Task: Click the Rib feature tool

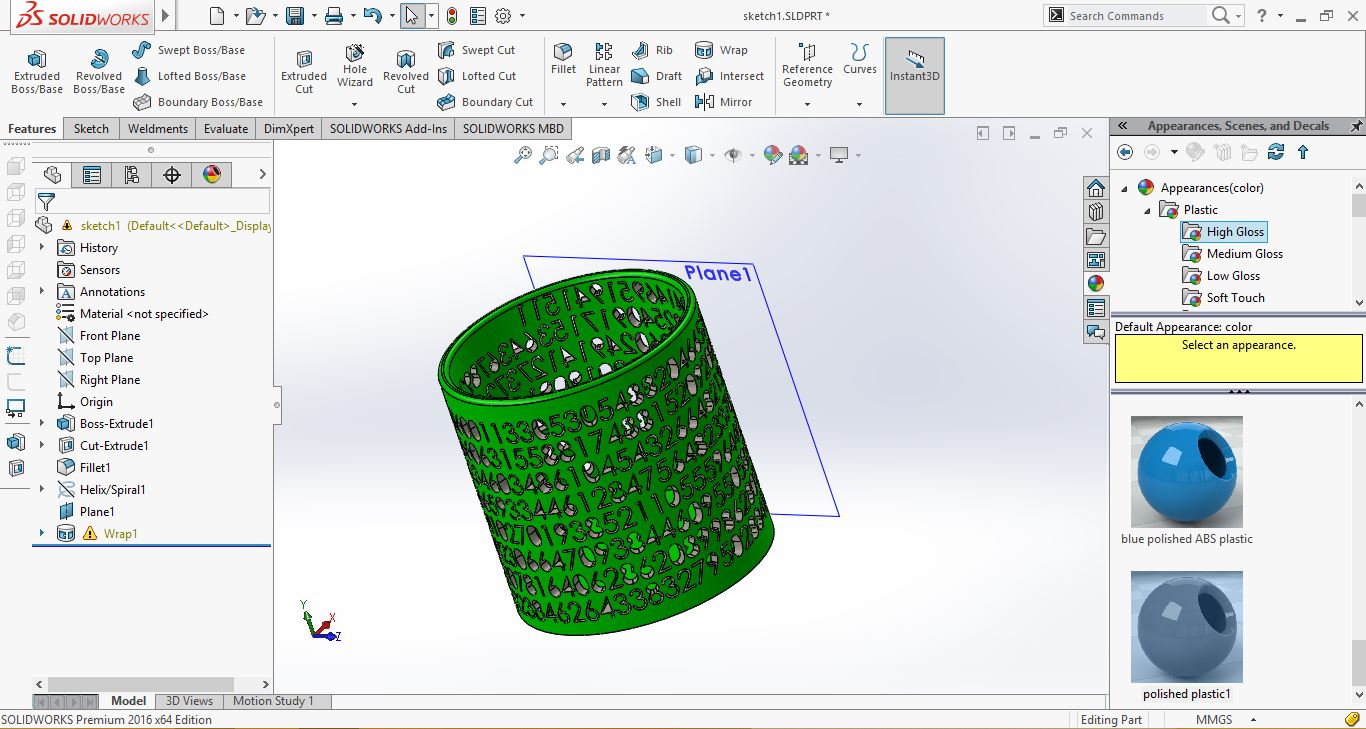Action: coord(652,50)
